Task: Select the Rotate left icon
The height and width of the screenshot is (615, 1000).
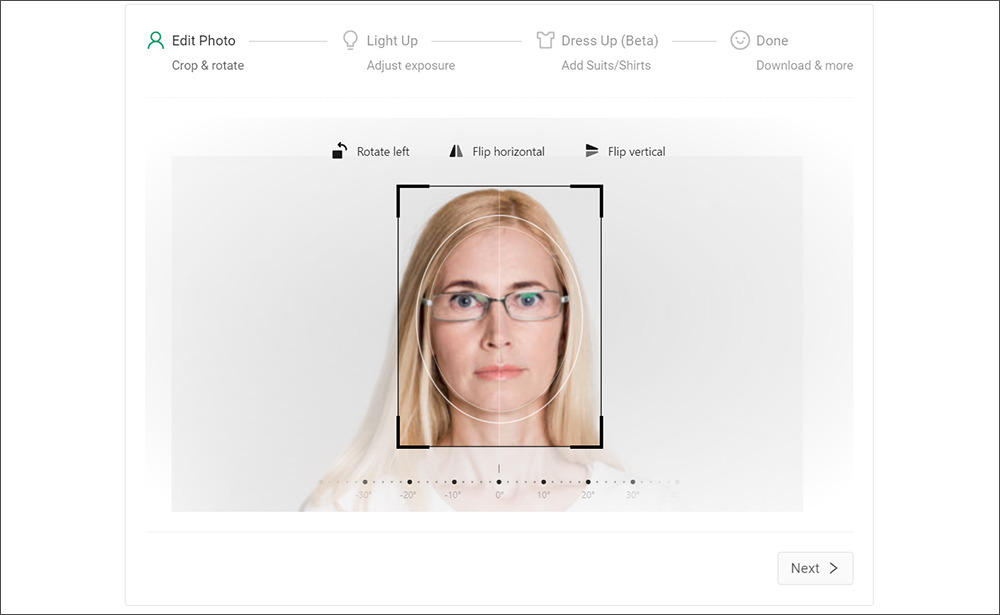Action: [x=341, y=150]
